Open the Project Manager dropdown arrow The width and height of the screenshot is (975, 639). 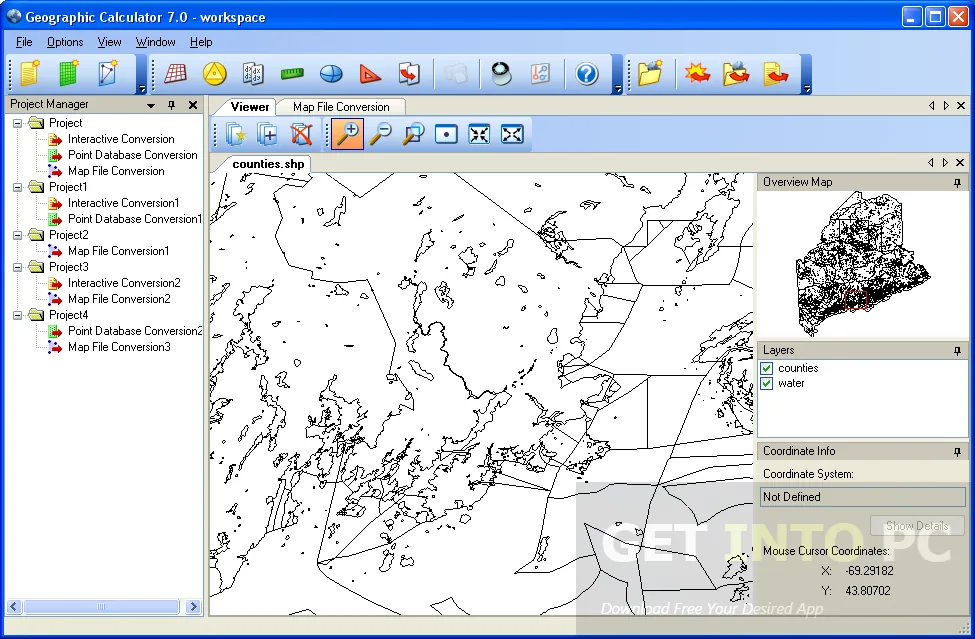click(x=150, y=106)
